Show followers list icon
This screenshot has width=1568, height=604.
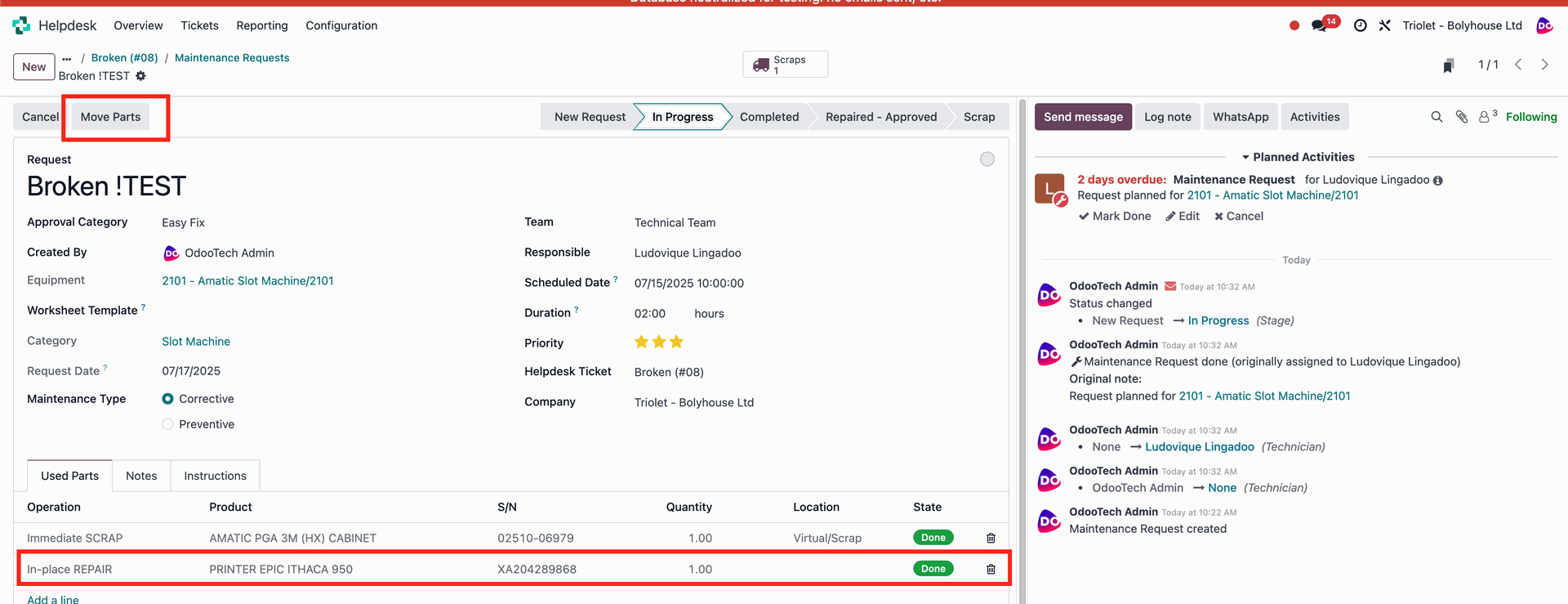tap(1488, 116)
